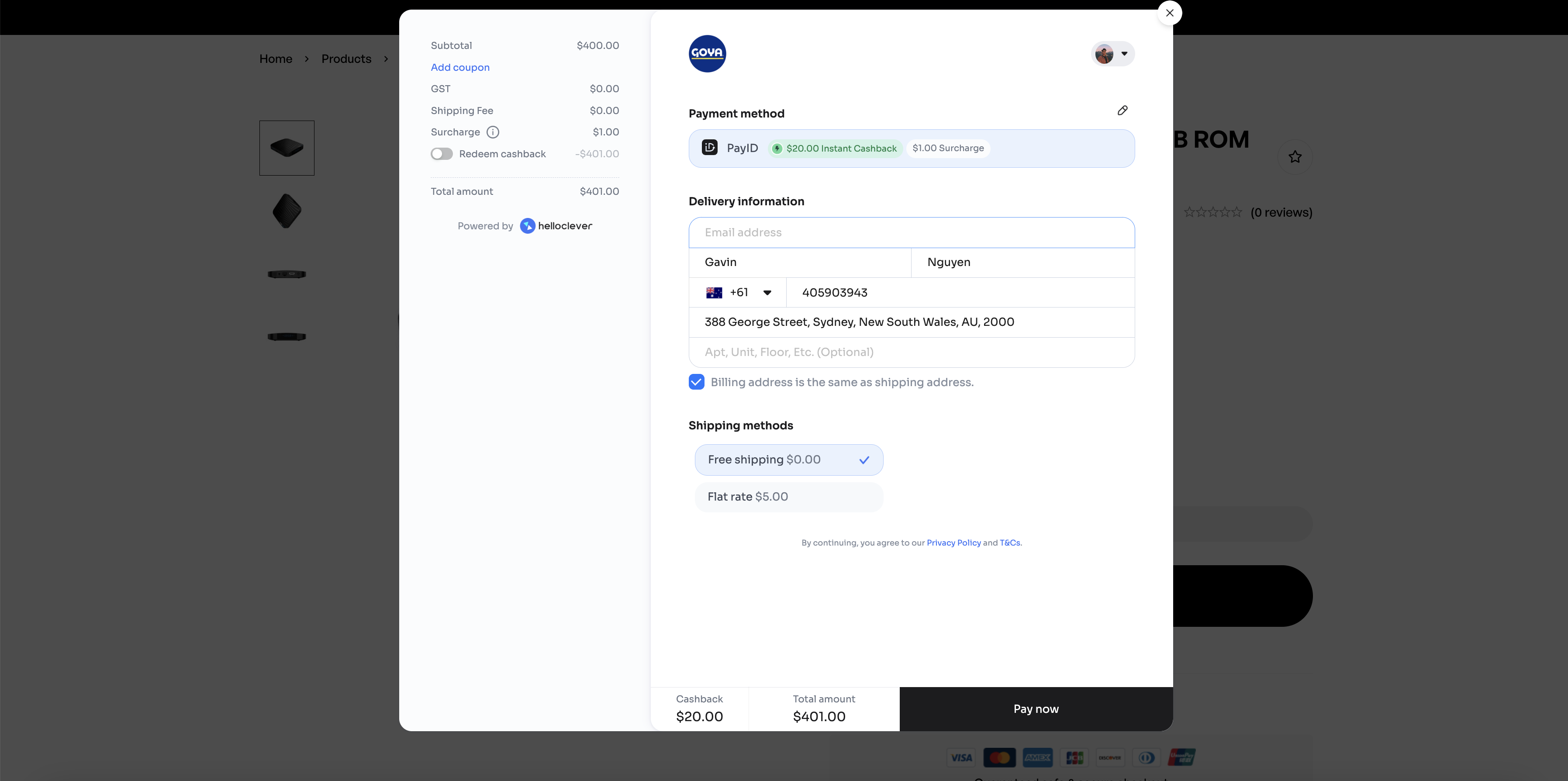Screen dimensions: 1568x781
Task: Uncheck billing address same as shipping
Action: [x=696, y=382]
